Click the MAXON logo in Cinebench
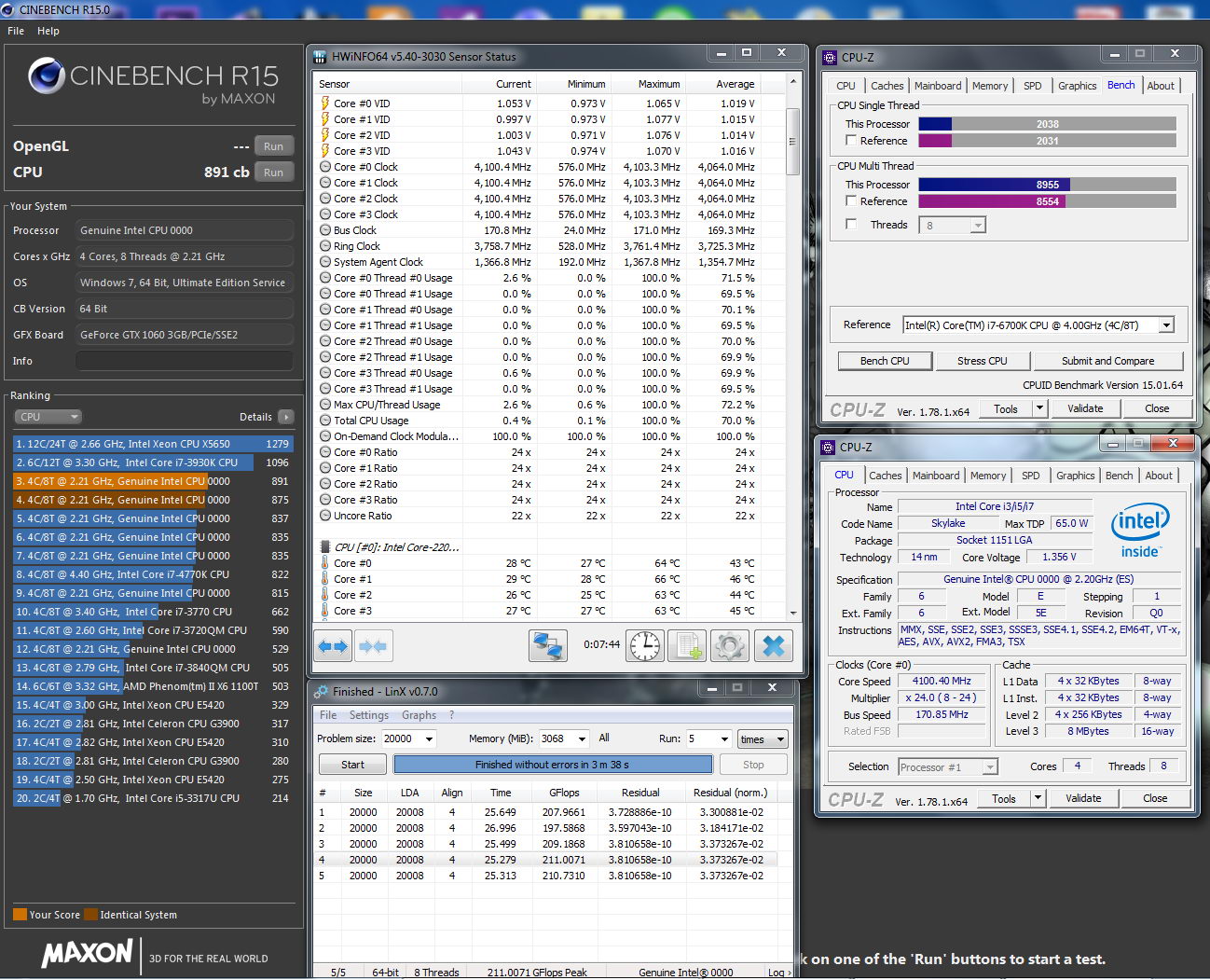Viewport: 1210px width, 980px height. pos(87,953)
